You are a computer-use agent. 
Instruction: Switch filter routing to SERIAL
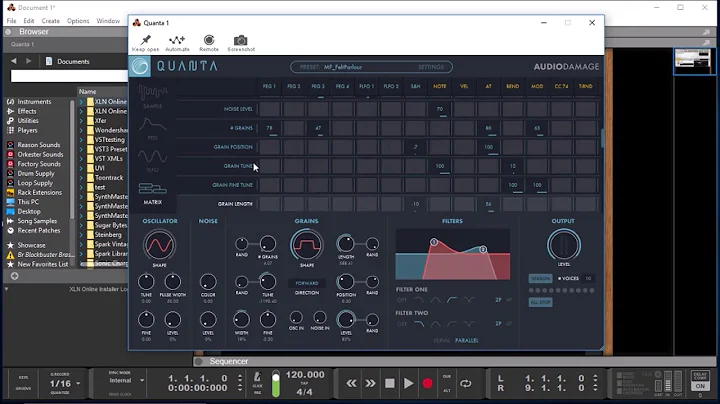pyautogui.click(x=442, y=341)
